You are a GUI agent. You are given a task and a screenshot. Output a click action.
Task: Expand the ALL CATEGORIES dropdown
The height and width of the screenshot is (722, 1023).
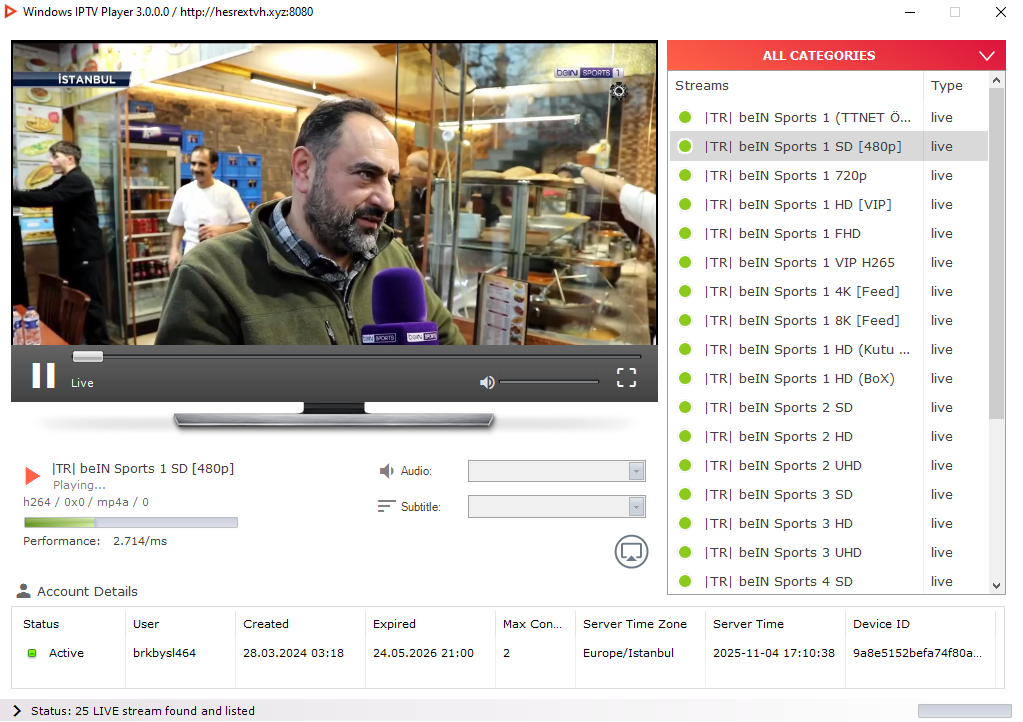coord(987,56)
